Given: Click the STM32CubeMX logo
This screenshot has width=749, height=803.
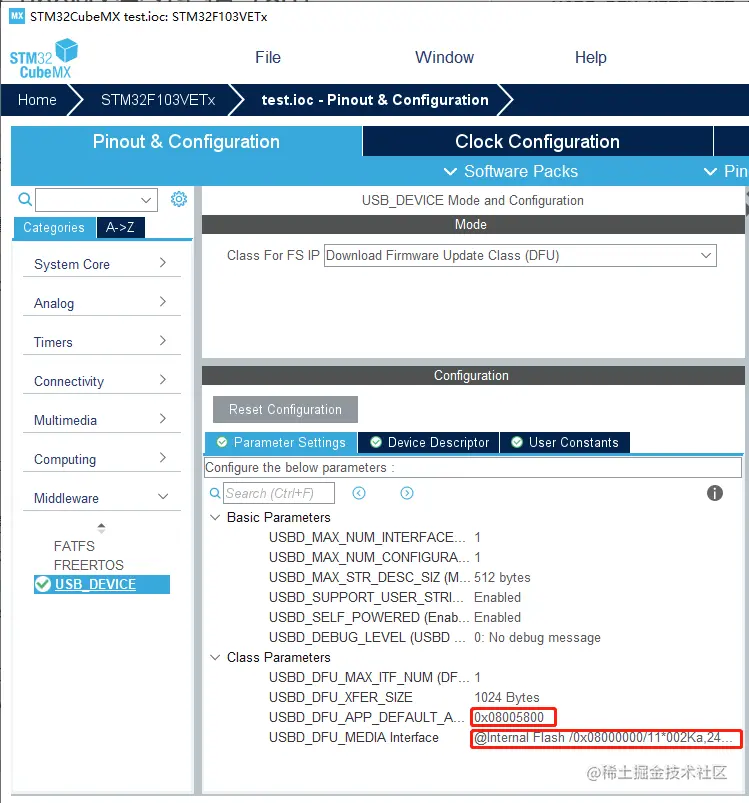Looking at the screenshot, I should coord(44,58).
